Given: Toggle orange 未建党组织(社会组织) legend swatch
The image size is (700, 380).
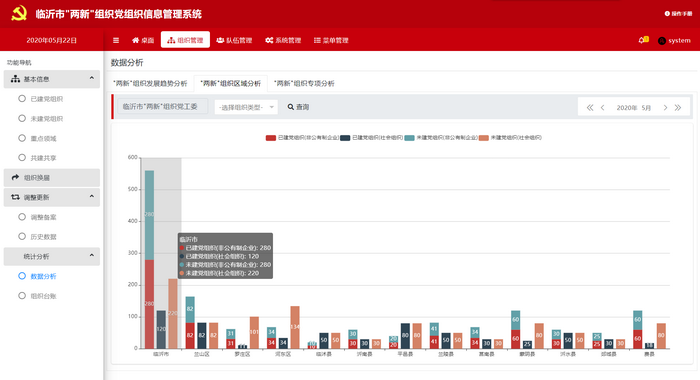Looking at the screenshot, I should pos(484,138).
